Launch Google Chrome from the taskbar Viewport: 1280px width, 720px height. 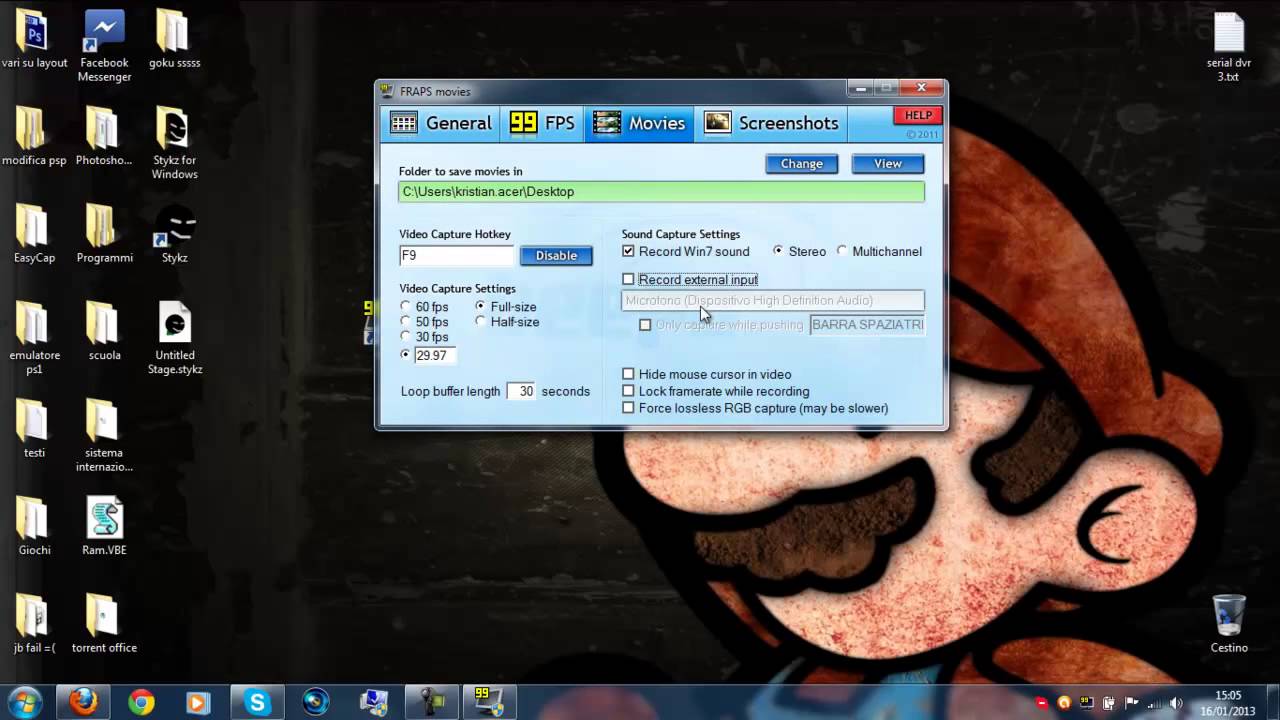[141, 703]
